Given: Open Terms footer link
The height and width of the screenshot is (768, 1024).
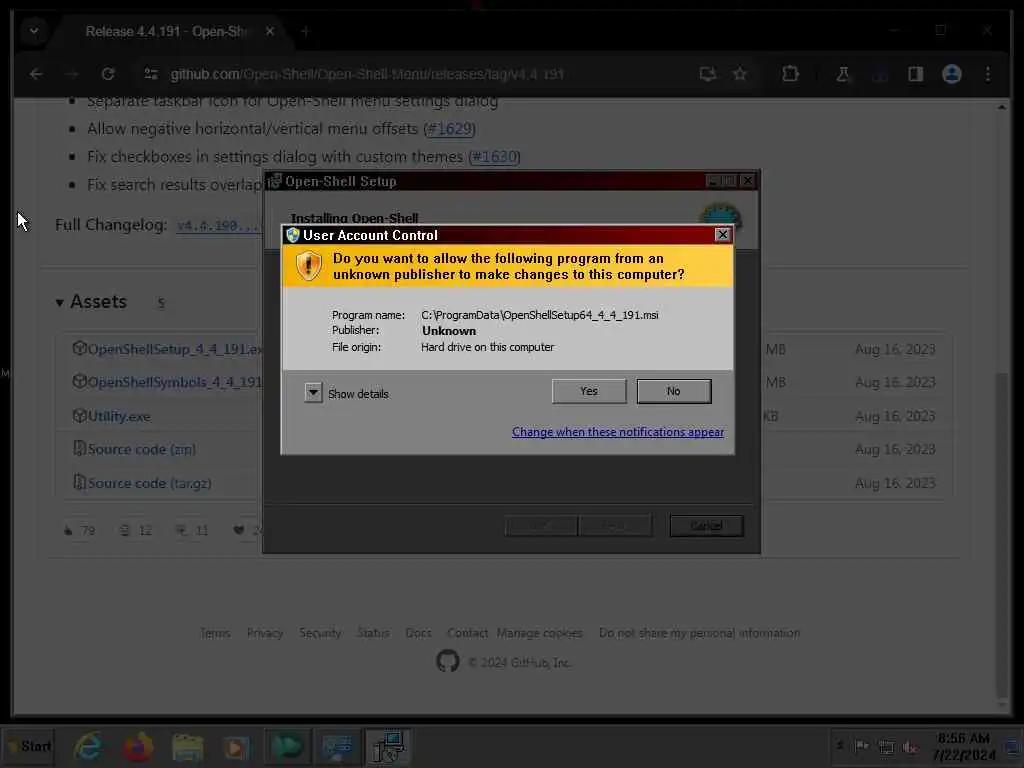Looking at the screenshot, I should point(215,633).
